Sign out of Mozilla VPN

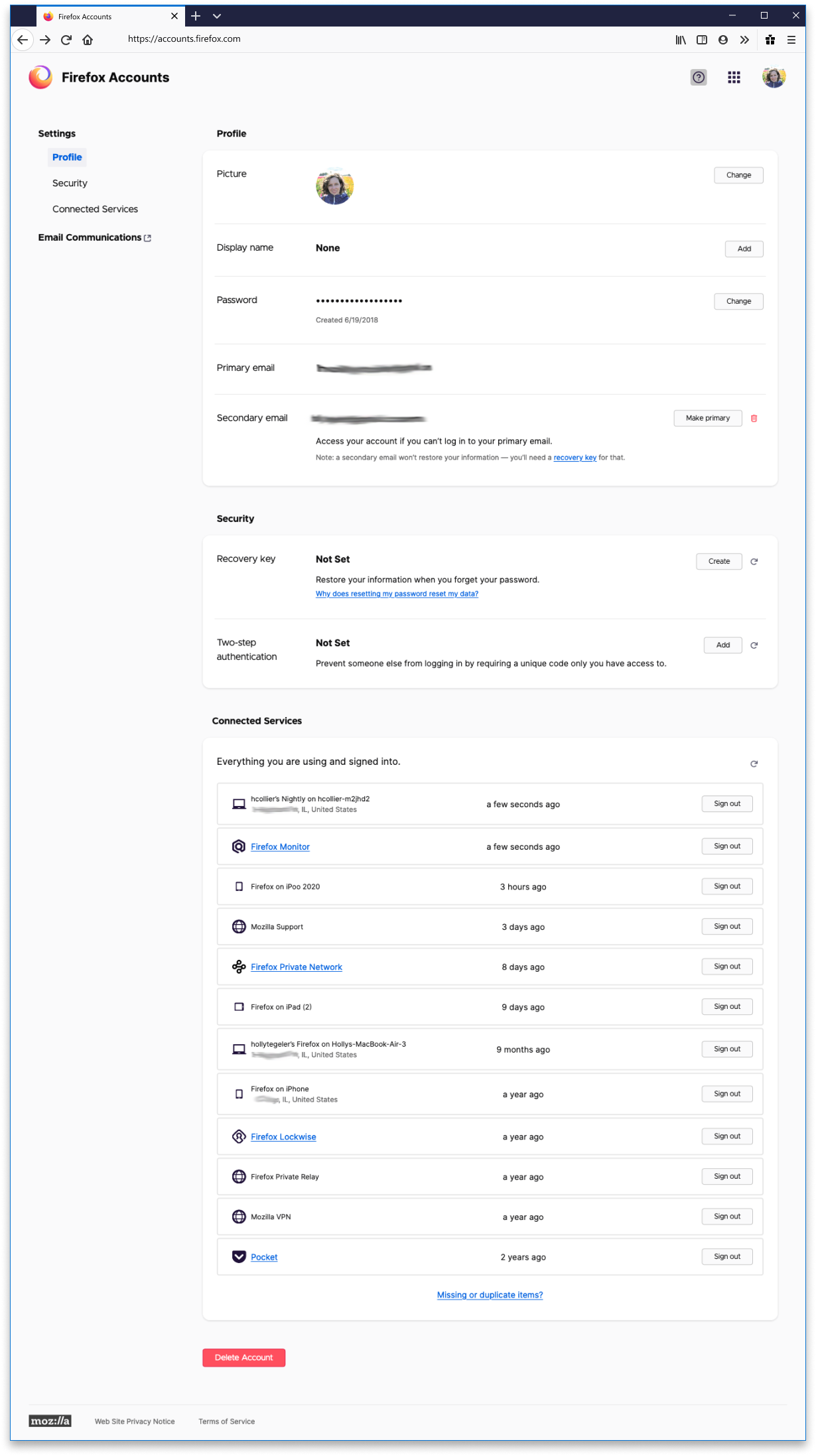pyautogui.click(x=727, y=1217)
